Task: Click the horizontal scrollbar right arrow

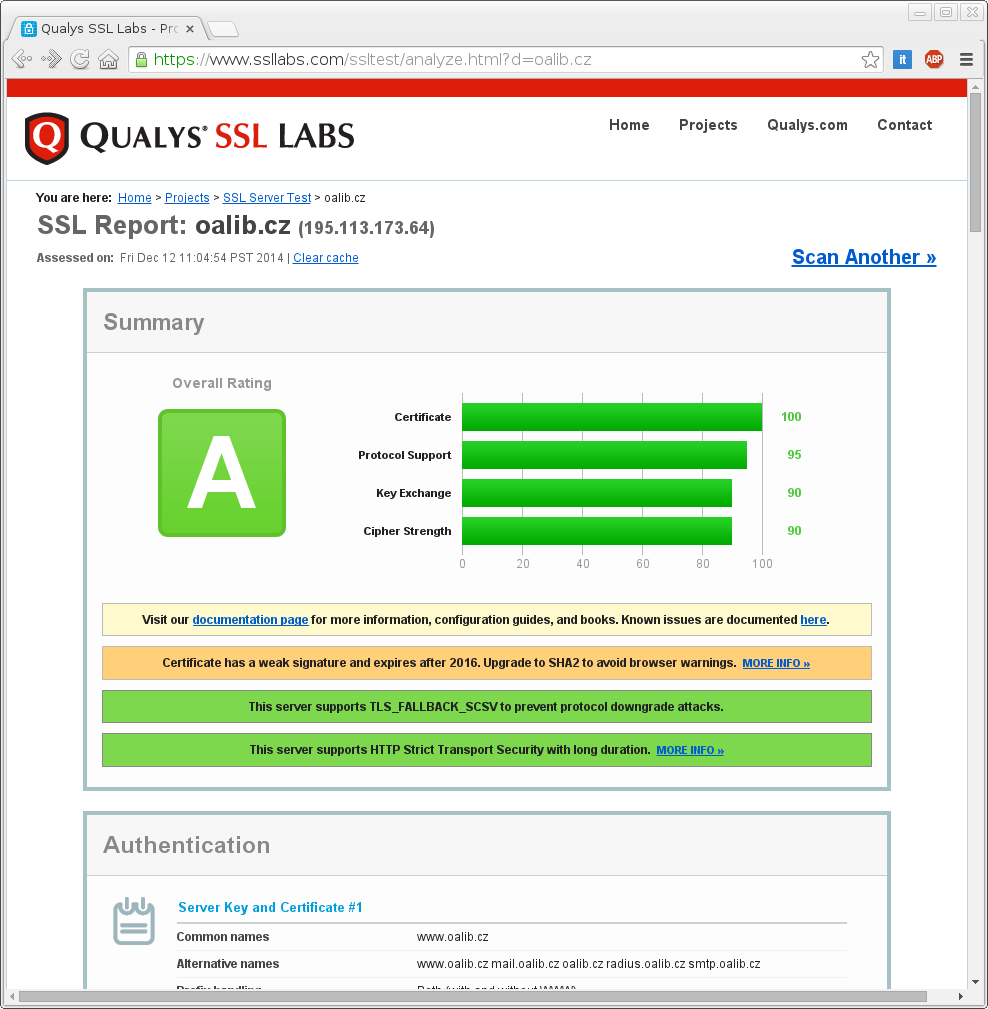Action: pyautogui.click(x=960, y=997)
